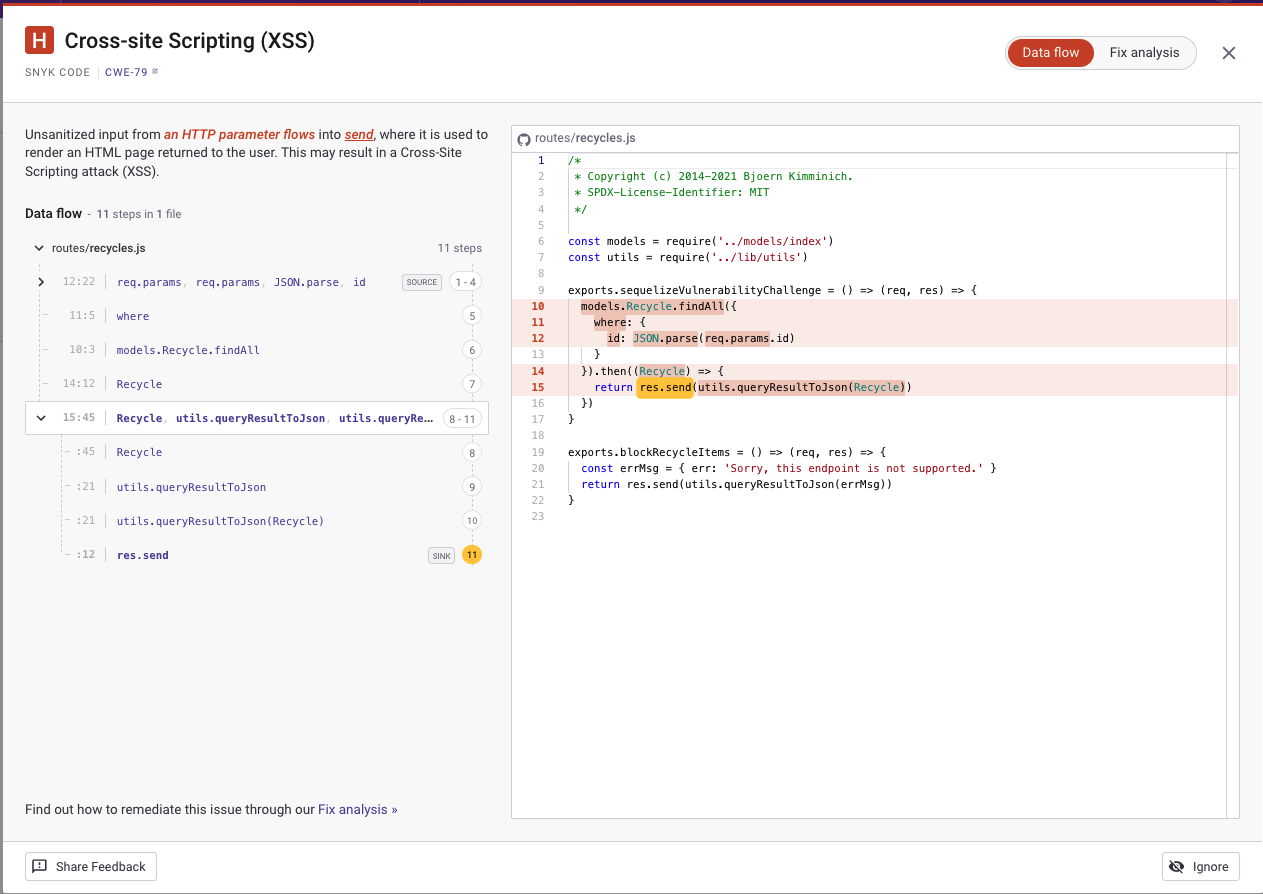The width and height of the screenshot is (1263, 894).
Task: Click the 'Data flow' section heading
Action: [53, 213]
